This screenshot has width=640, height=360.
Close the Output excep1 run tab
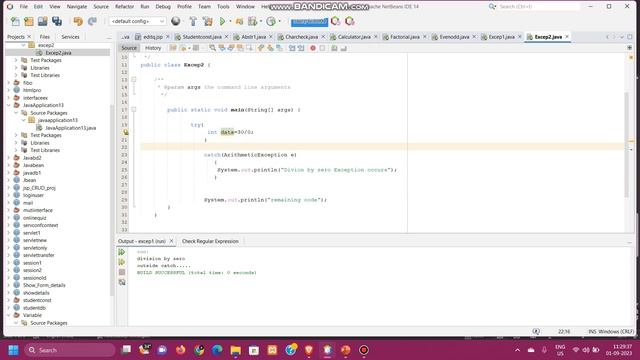(x=171, y=241)
